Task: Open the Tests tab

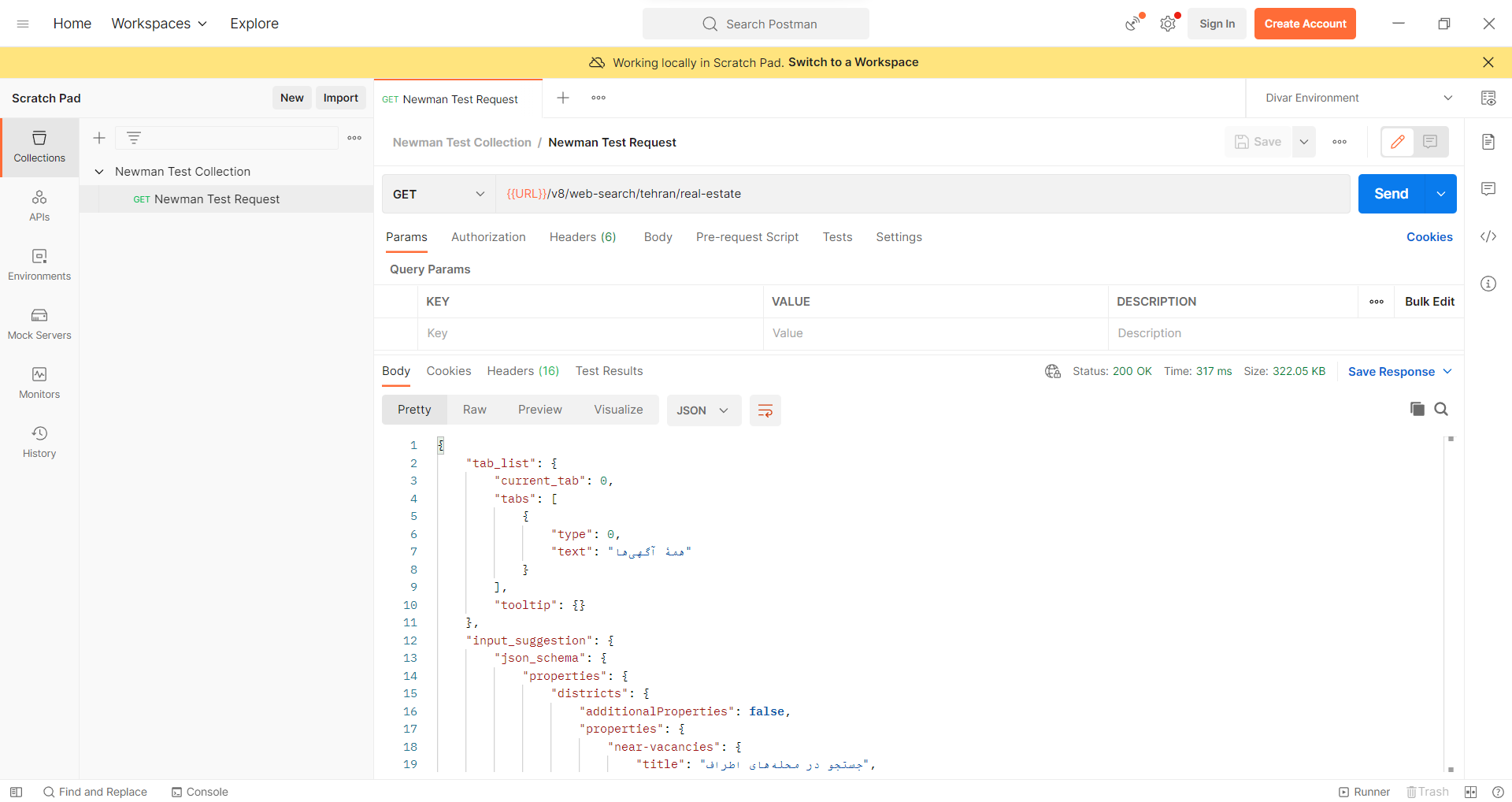Action: [837, 237]
